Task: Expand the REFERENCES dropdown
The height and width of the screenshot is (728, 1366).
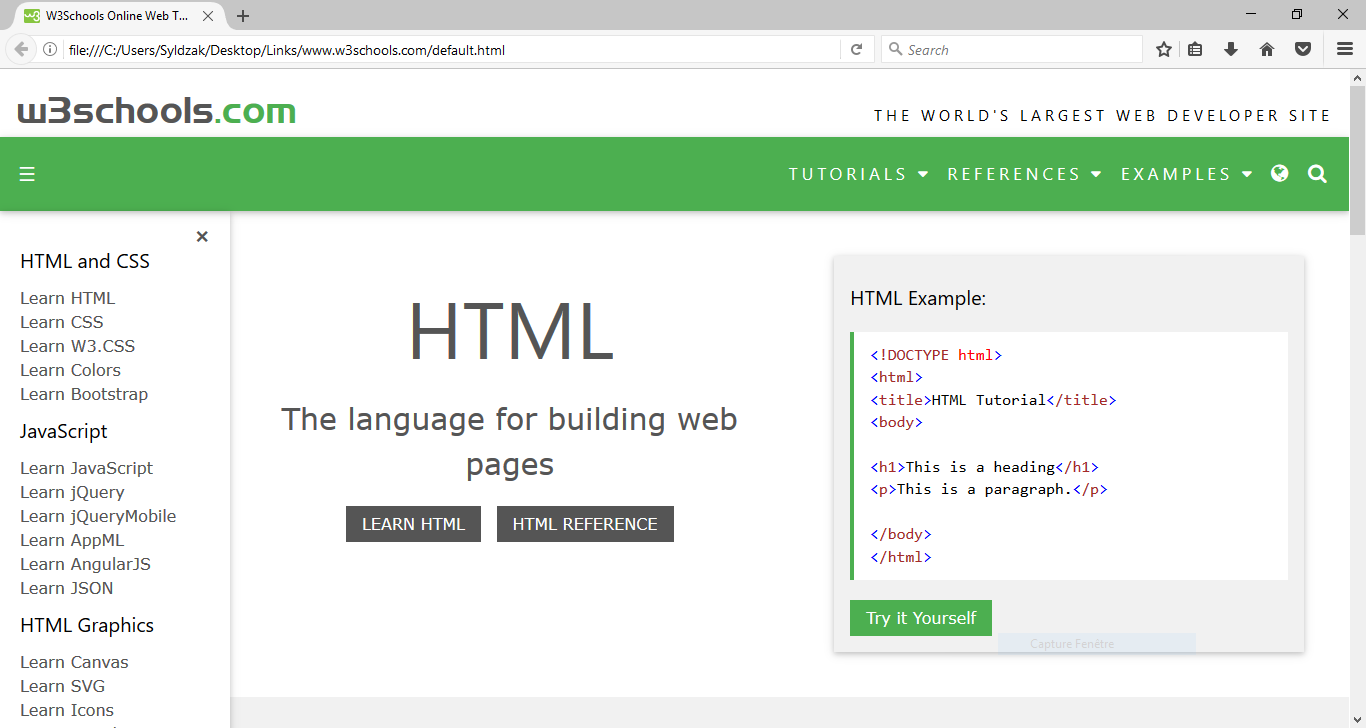Action: click(x=1025, y=174)
